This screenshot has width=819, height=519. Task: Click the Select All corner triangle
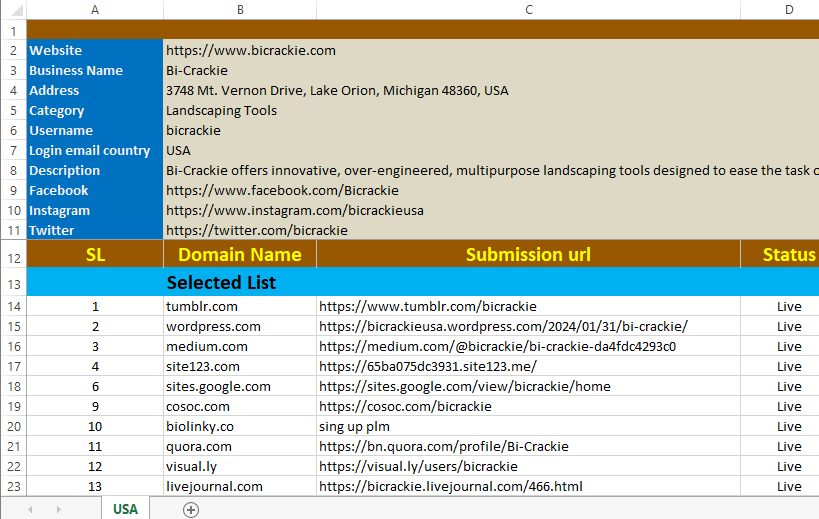[13, 9]
